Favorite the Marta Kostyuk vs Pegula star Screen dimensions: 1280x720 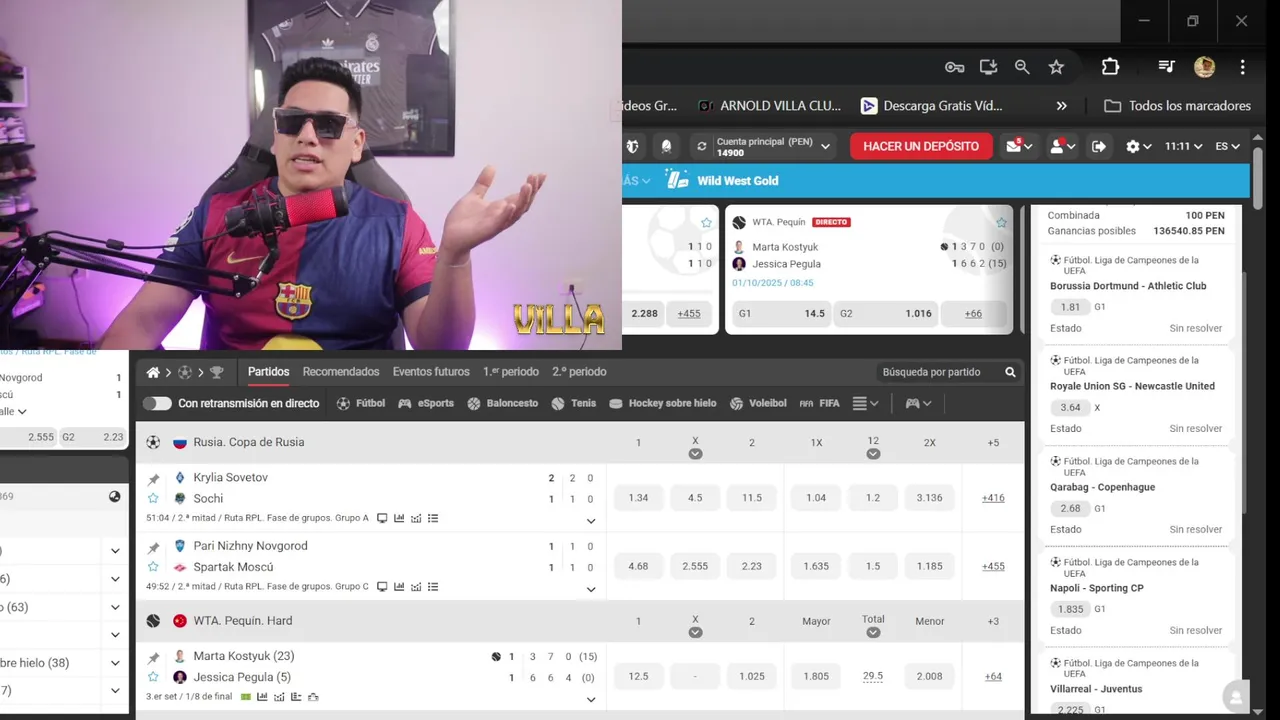click(x=153, y=677)
